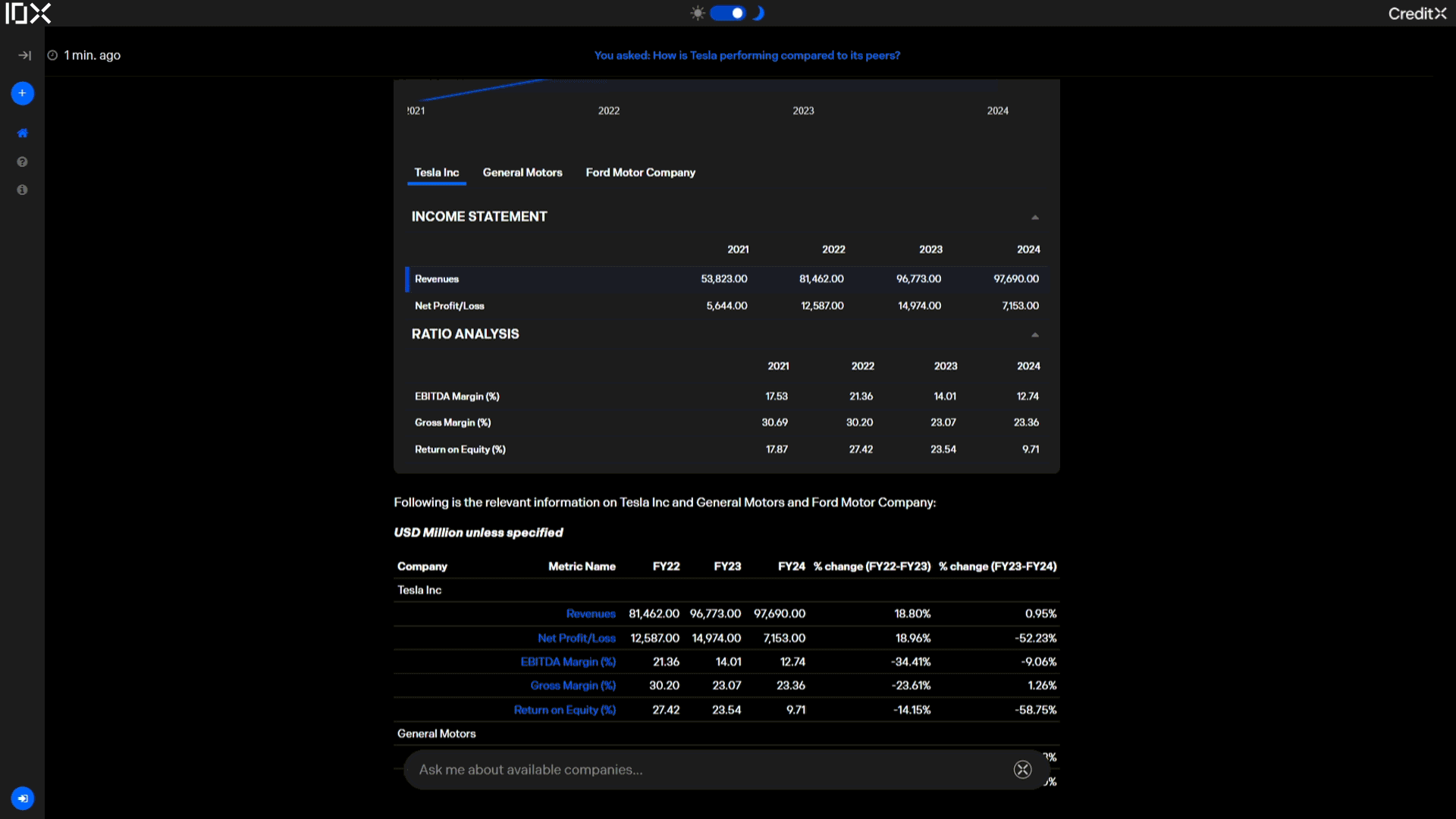
Task: Click the RATIO ANALYSIS heading
Action: point(465,334)
